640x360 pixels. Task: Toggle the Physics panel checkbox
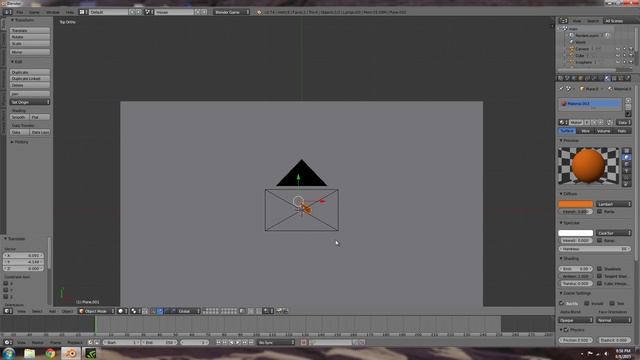click(x=566, y=330)
